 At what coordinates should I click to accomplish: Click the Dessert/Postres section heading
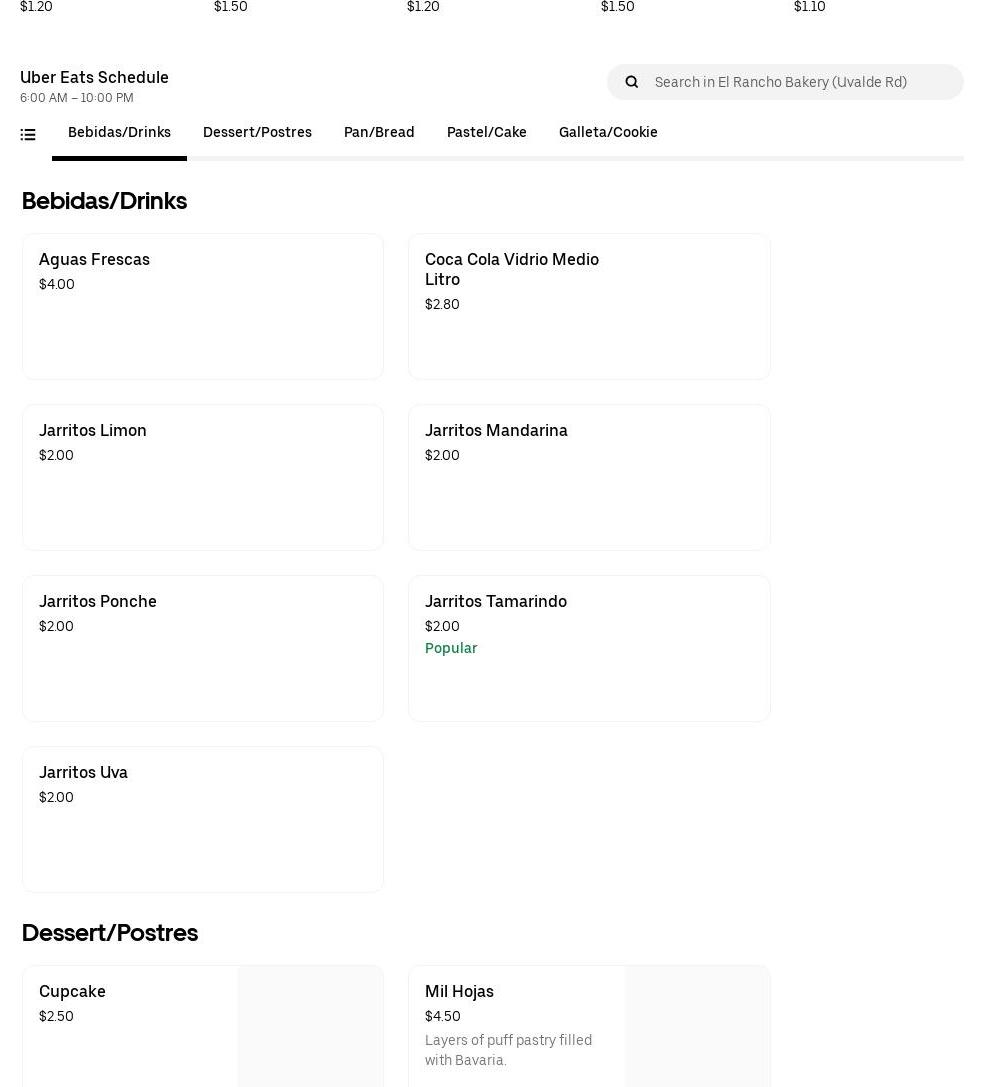coord(110,933)
